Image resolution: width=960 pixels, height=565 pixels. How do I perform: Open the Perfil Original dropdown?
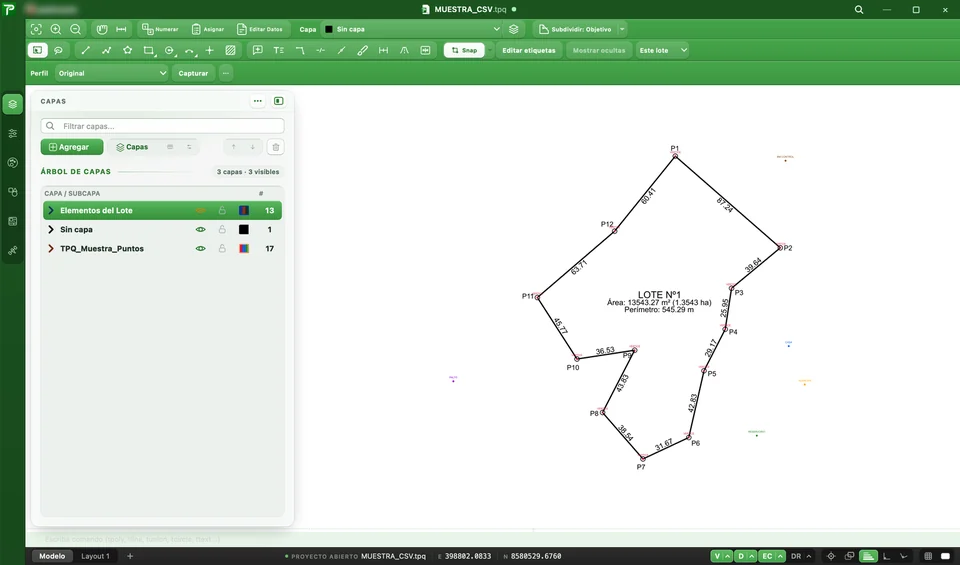click(x=111, y=73)
